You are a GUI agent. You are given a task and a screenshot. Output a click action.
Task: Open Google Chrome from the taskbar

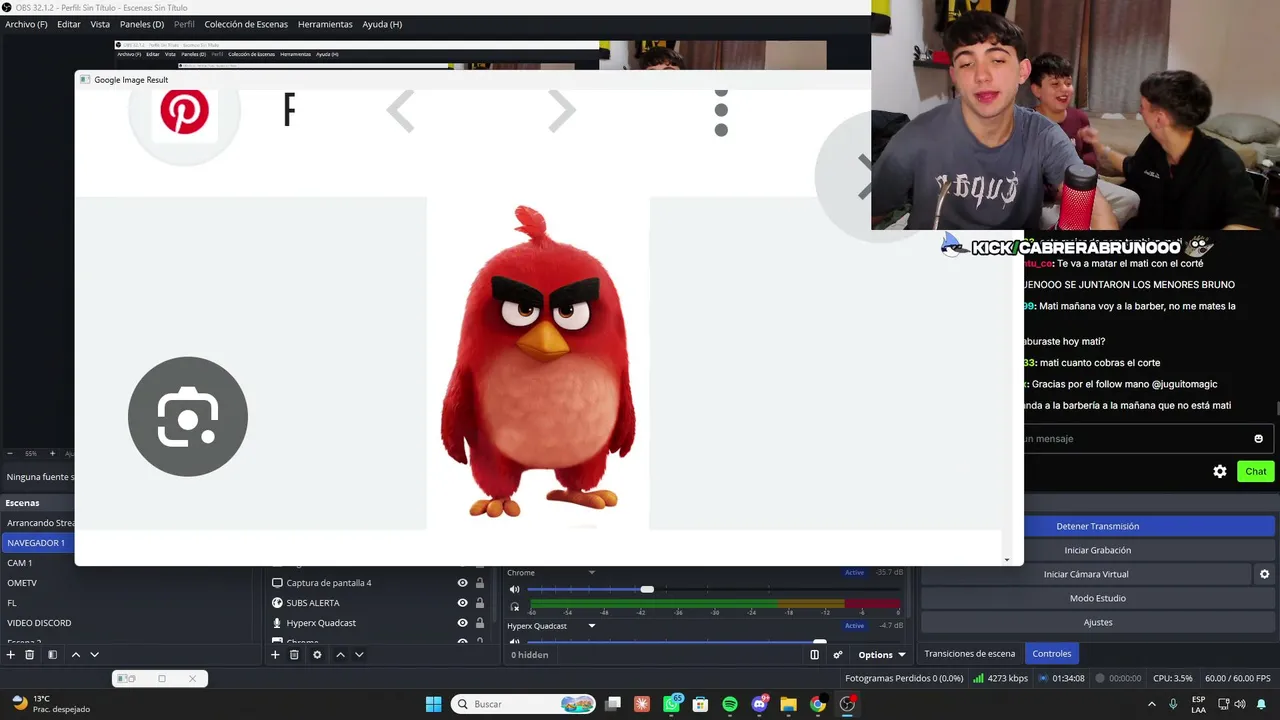pyautogui.click(x=818, y=704)
